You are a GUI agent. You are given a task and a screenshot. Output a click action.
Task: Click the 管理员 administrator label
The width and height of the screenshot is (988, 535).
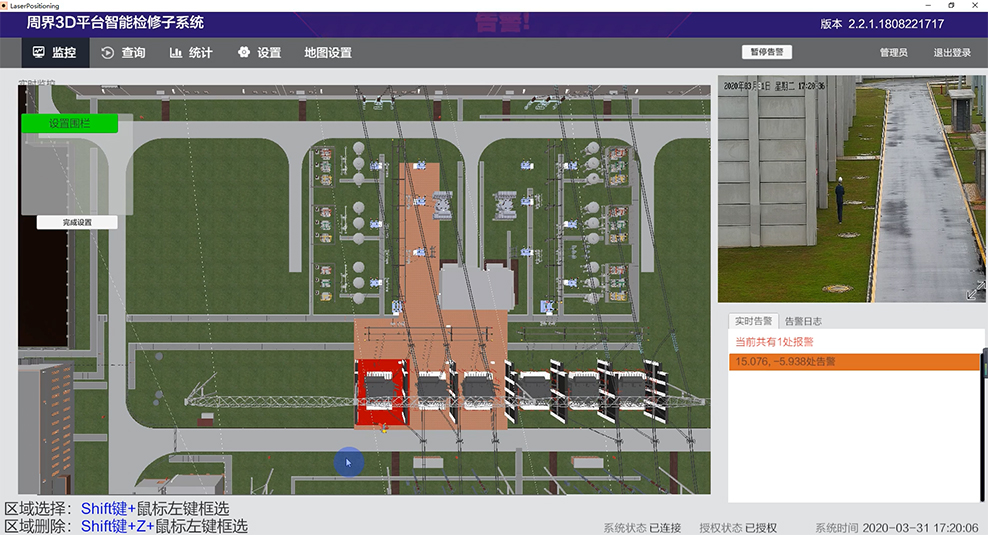tap(893, 53)
